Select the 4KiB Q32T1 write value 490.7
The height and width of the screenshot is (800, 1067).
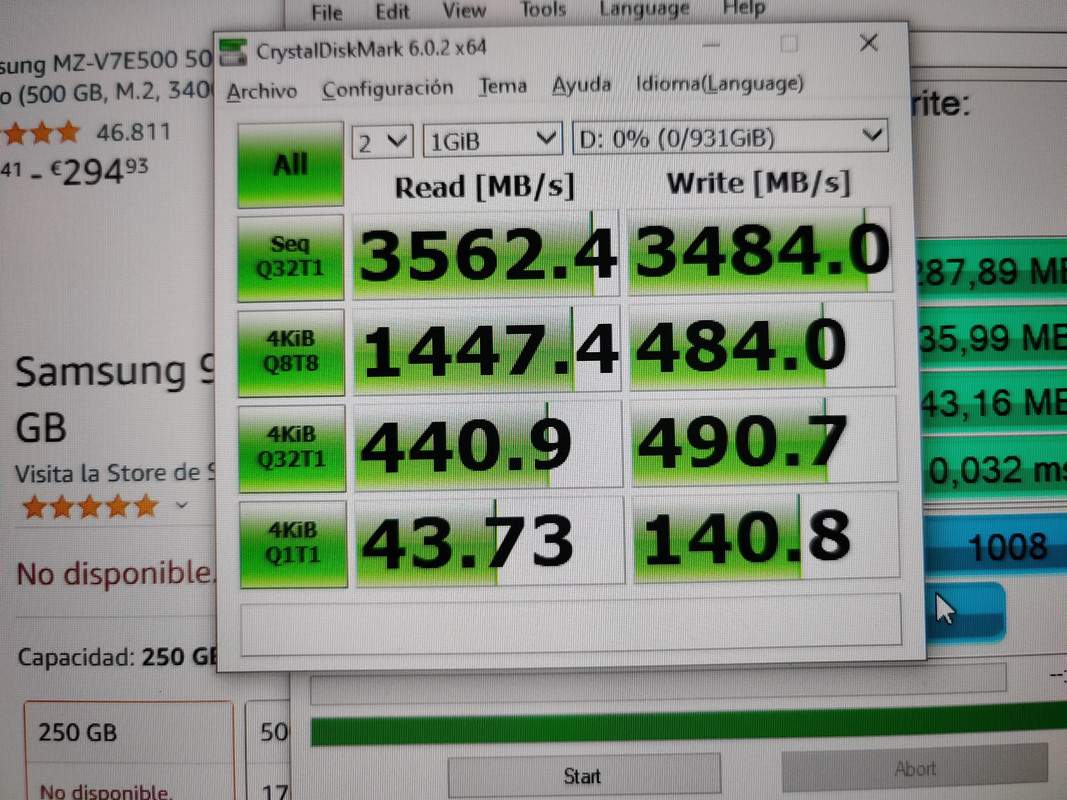pos(764,441)
